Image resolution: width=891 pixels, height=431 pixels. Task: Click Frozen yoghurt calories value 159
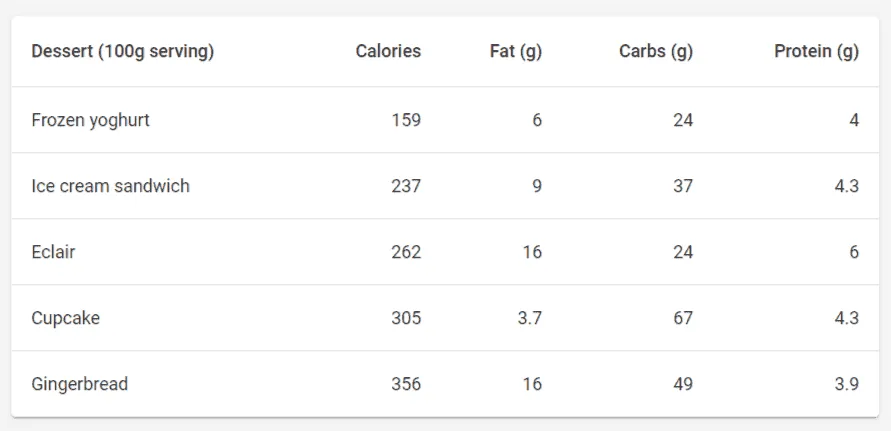(406, 120)
